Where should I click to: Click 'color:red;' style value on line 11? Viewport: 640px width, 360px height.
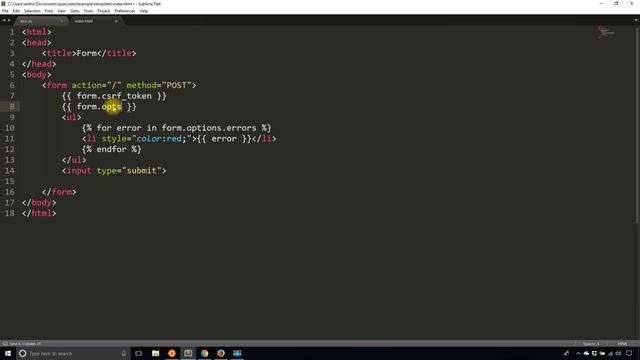coord(161,139)
